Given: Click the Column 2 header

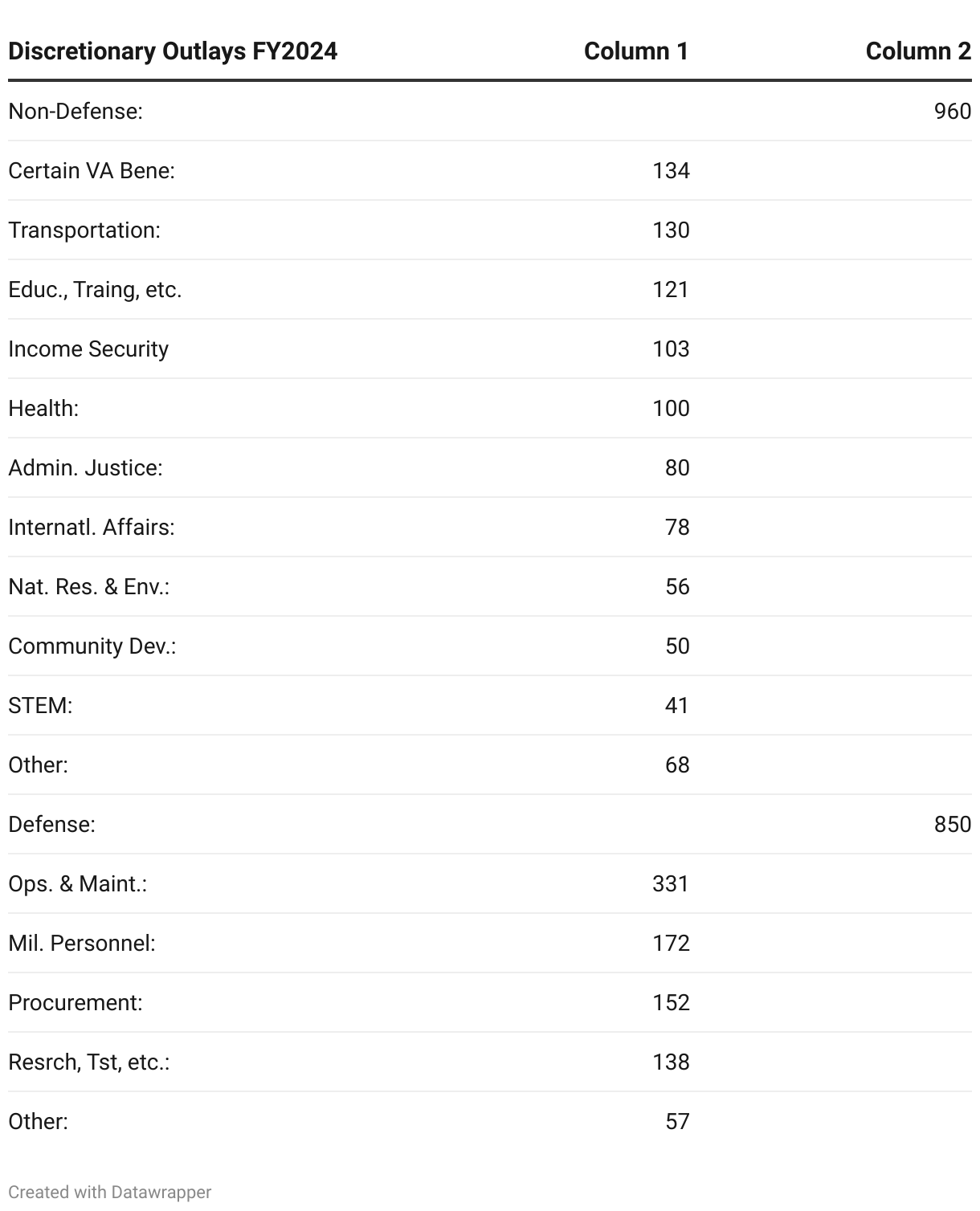Looking at the screenshot, I should point(918,51).
